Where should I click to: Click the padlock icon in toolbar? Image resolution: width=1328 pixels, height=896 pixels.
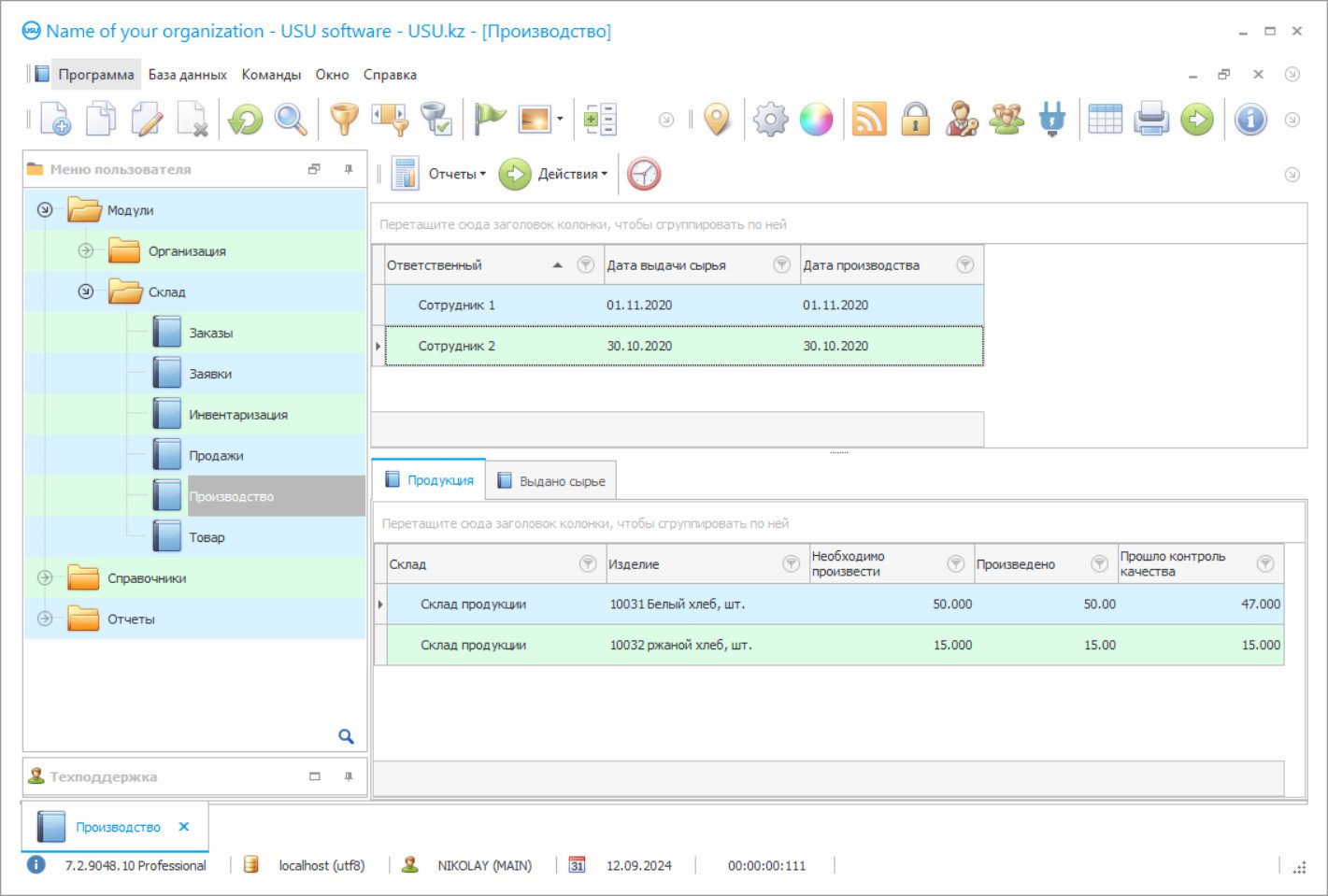click(x=915, y=120)
